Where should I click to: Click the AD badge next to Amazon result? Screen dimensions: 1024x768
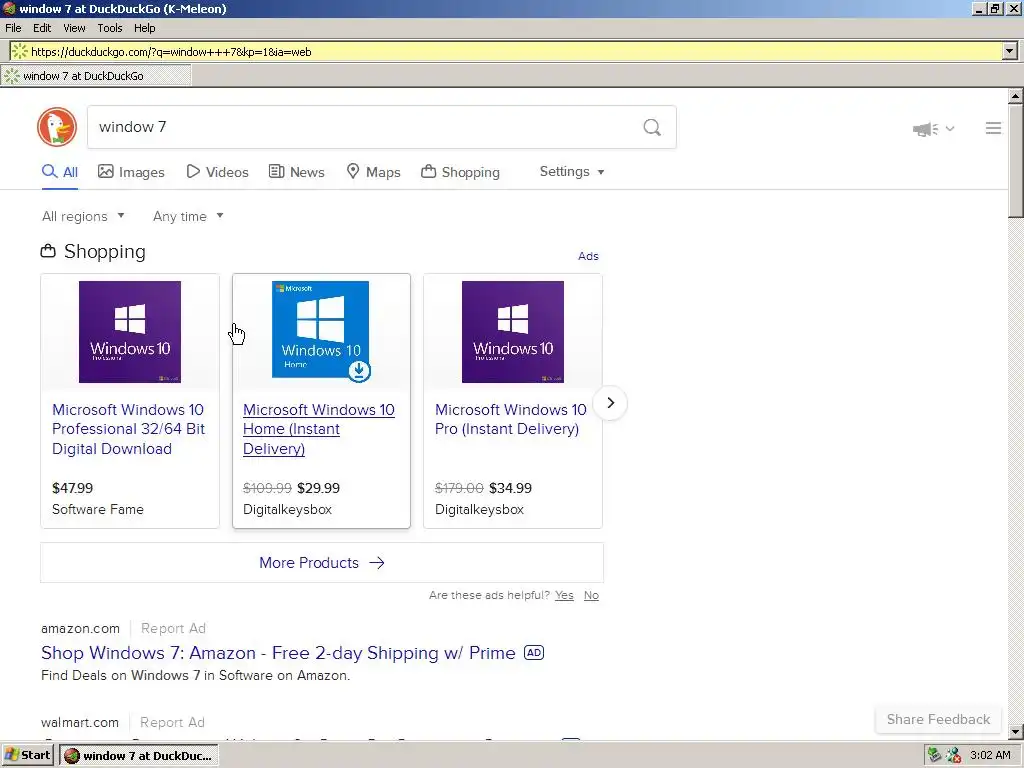[x=534, y=652]
